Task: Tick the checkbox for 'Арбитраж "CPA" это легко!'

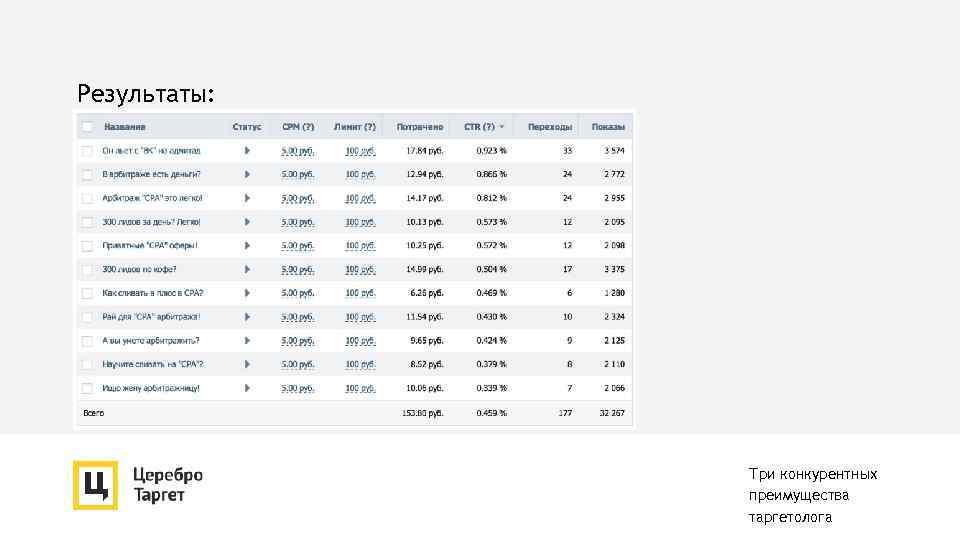Action: (x=88, y=198)
